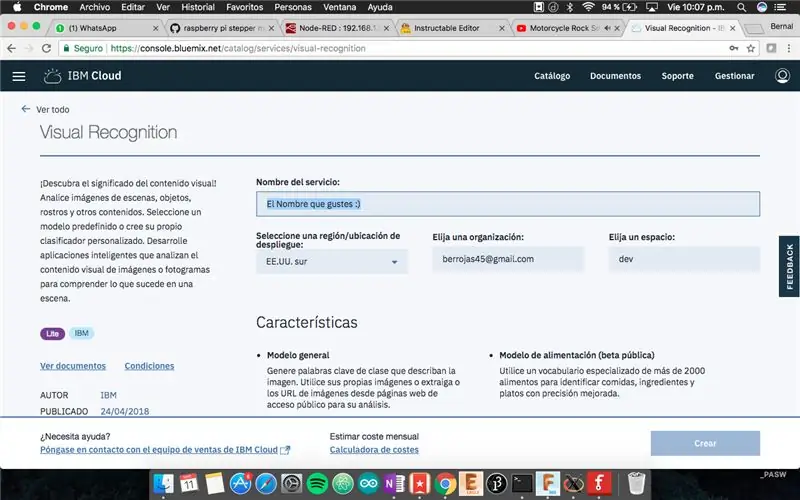Image resolution: width=800 pixels, height=500 pixels.
Task: Open the Soporte navigation link
Action: 678,76
